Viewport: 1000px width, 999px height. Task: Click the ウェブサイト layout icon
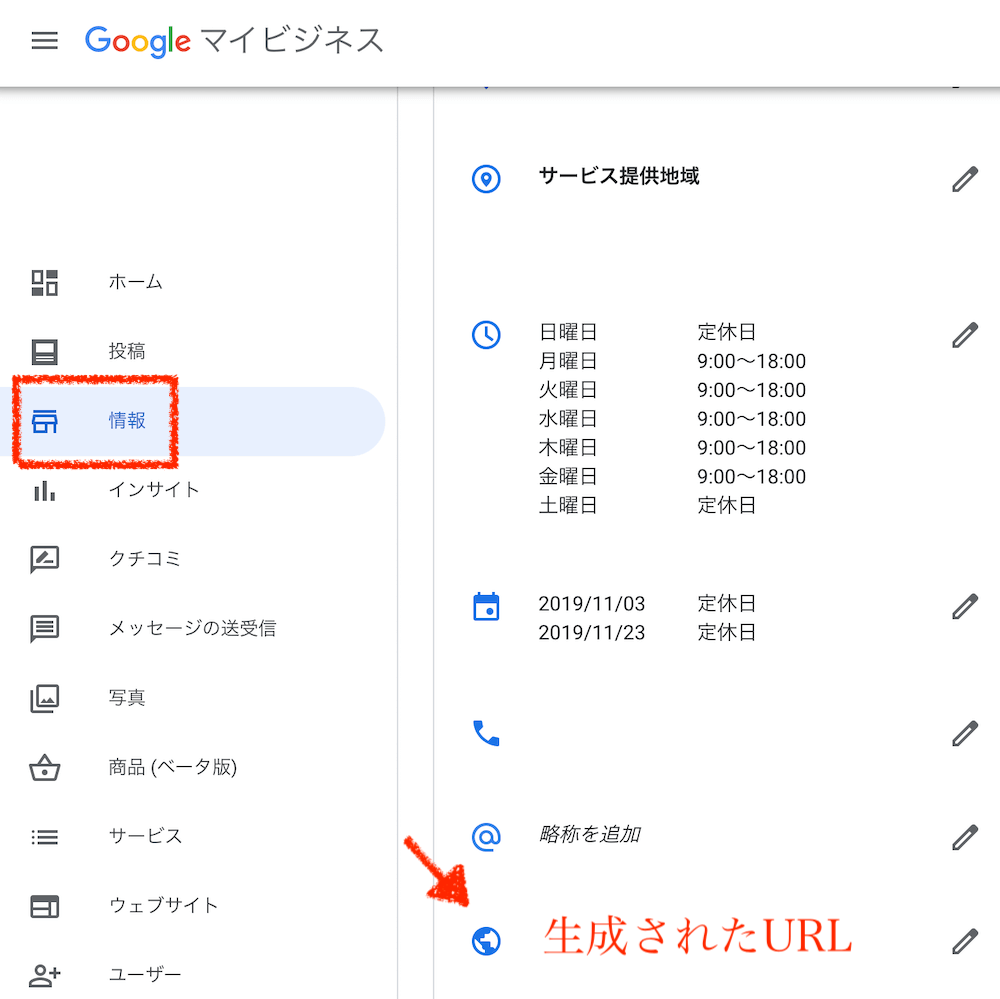tap(45, 906)
